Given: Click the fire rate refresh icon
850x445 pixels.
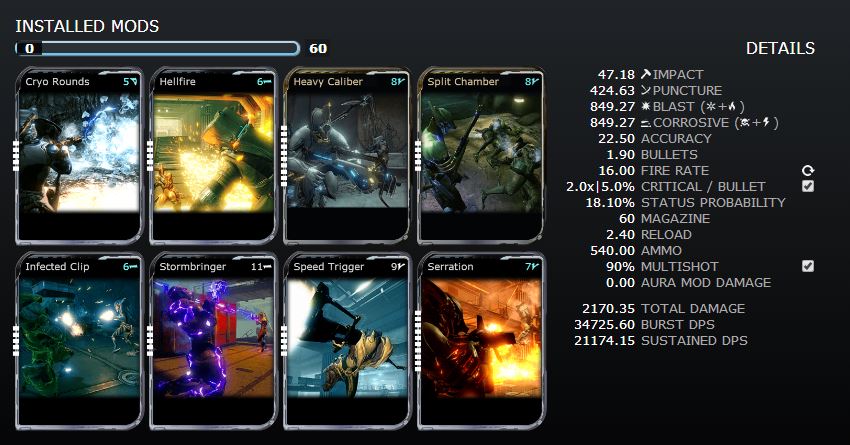Looking at the screenshot, I should tap(808, 171).
